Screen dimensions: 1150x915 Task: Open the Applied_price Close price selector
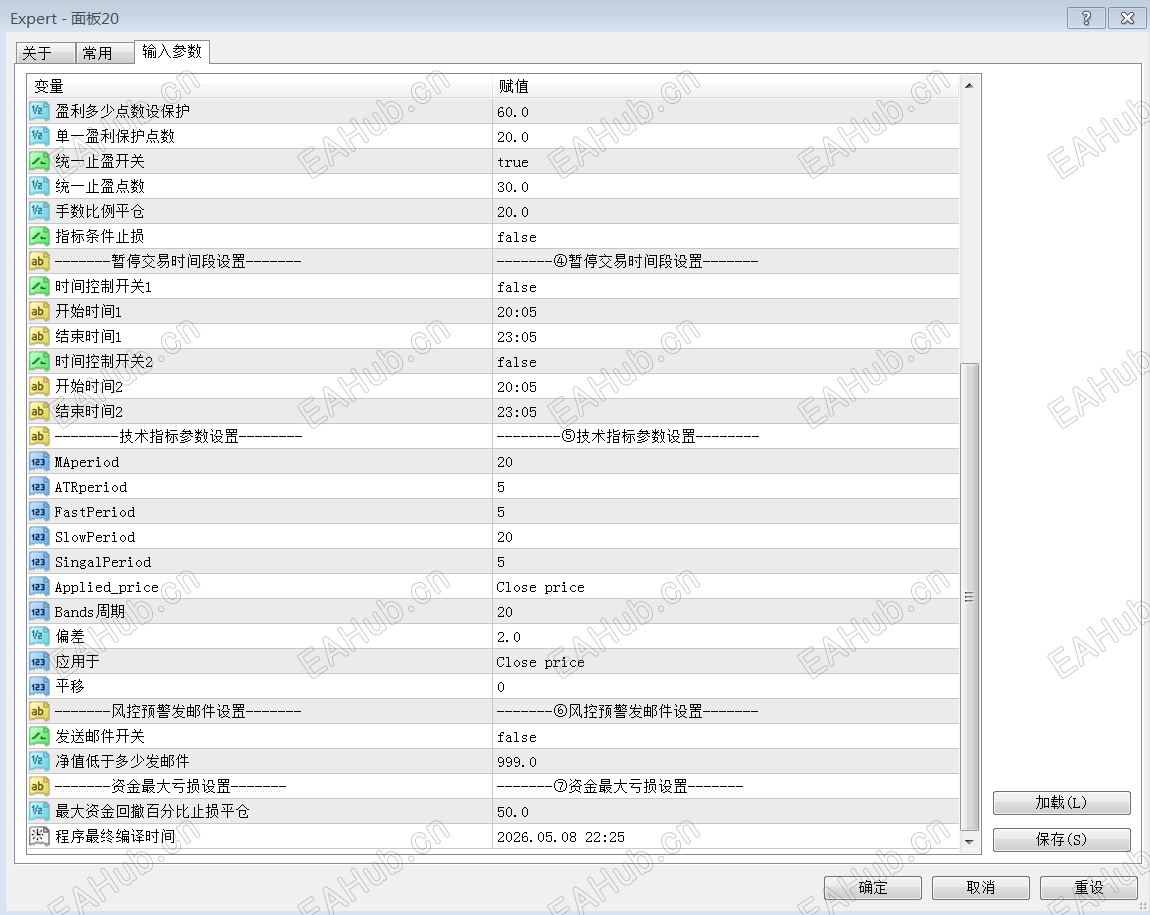coord(725,587)
